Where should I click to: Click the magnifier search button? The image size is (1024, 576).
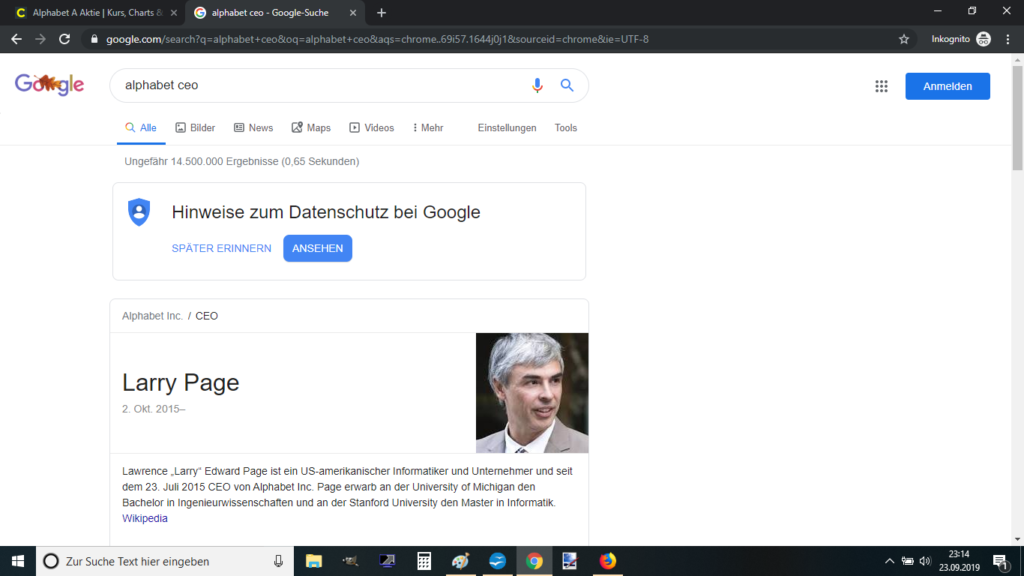click(x=567, y=85)
